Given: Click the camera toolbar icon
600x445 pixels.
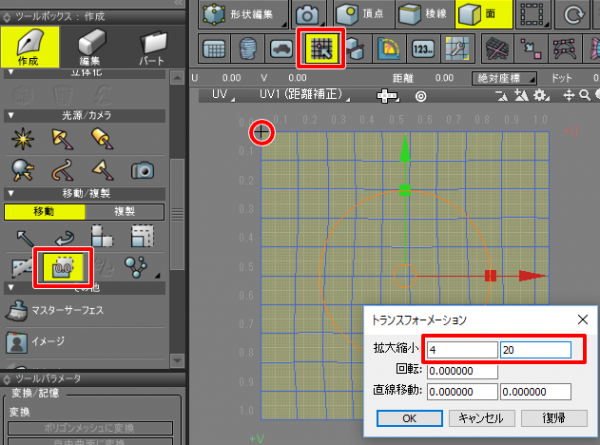Looking at the screenshot, I should coord(308,15).
